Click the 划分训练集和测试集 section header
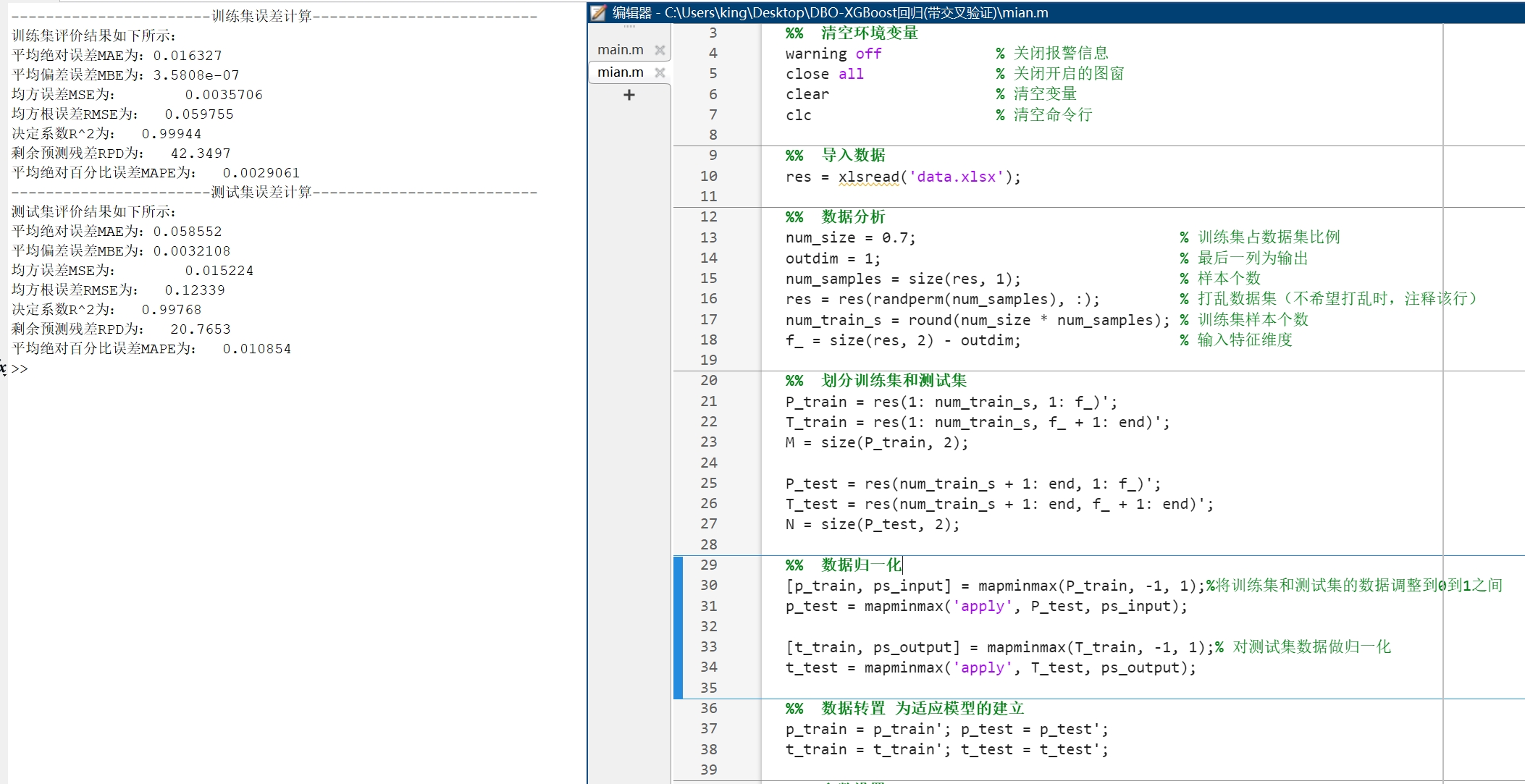The height and width of the screenshot is (784, 1525). point(894,380)
